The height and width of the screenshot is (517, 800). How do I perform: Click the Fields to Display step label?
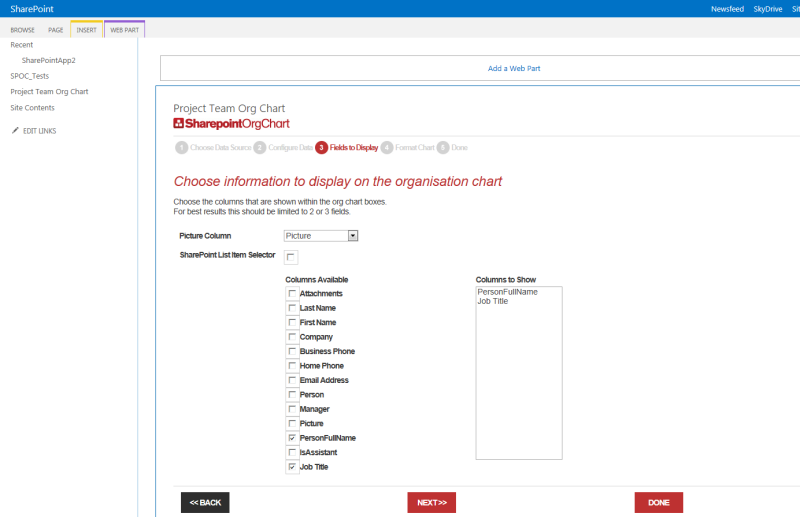point(354,147)
